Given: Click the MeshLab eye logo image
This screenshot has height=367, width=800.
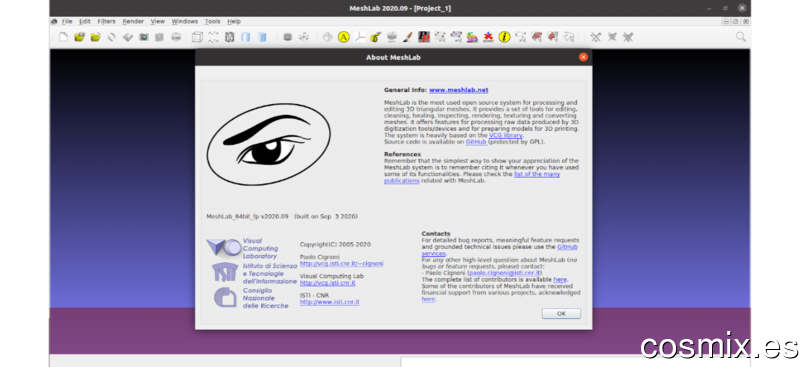Looking at the screenshot, I should click(268, 144).
